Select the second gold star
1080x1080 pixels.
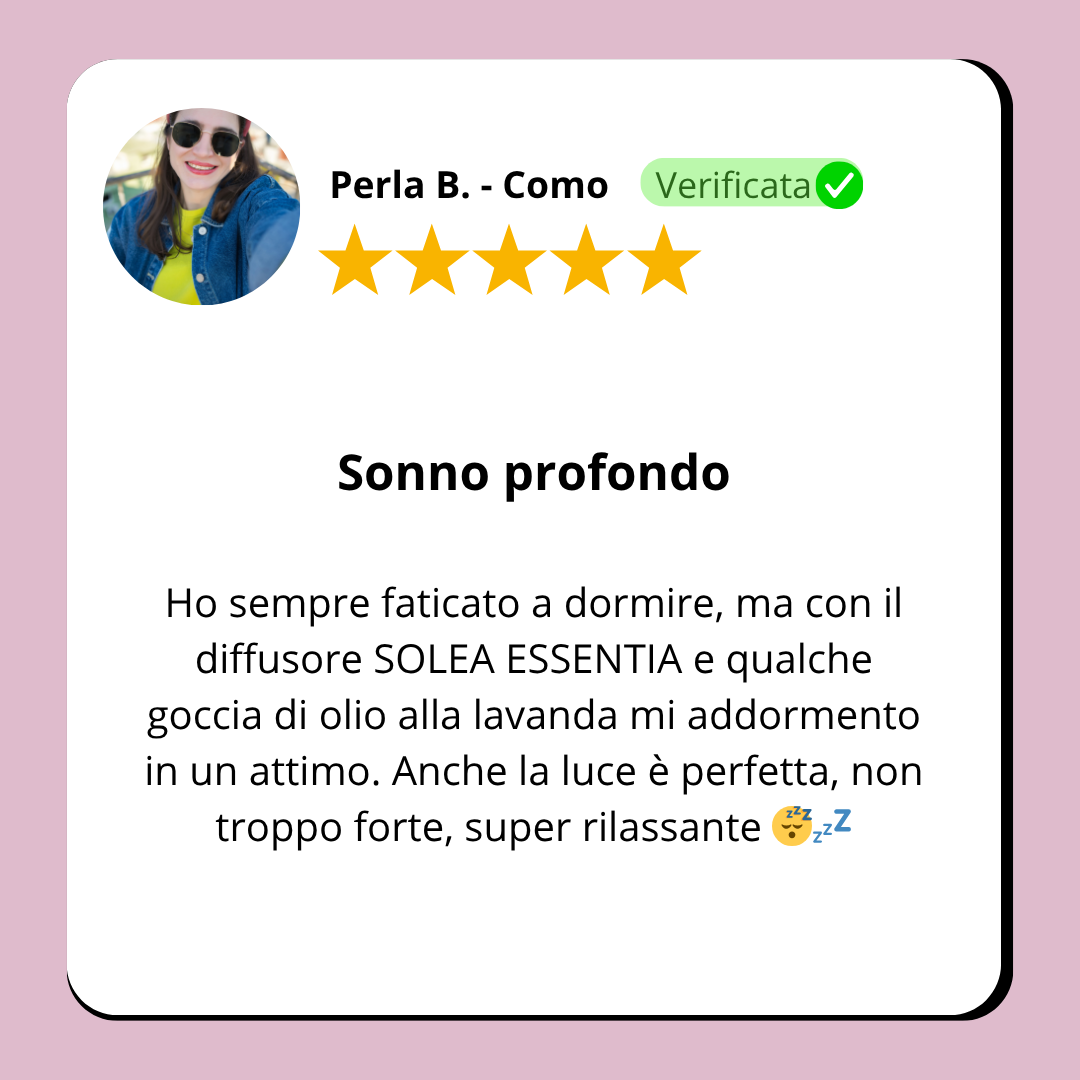pyautogui.click(x=433, y=260)
